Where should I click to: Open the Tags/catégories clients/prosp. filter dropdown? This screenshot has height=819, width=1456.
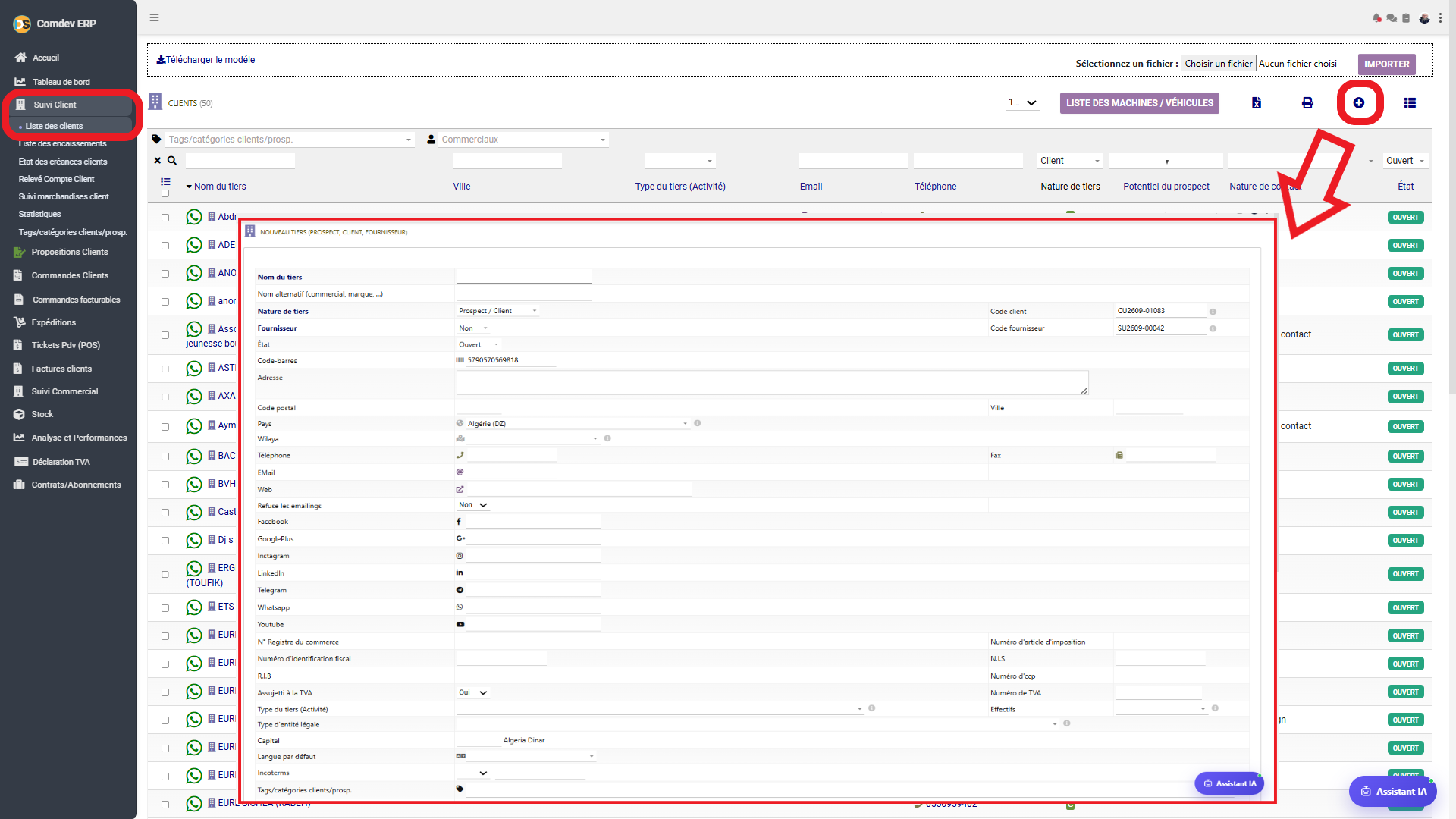click(x=289, y=140)
